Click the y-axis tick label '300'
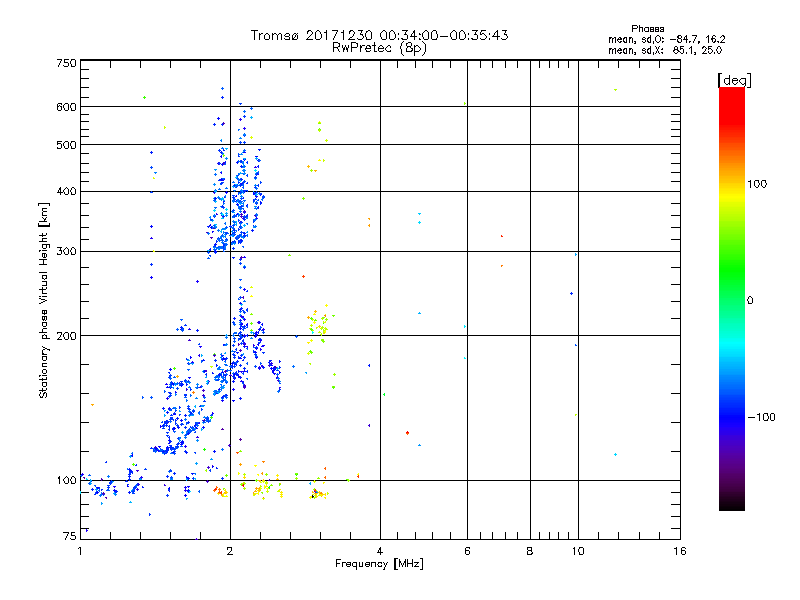Viewport: 800px width, 600px height. tap(67, 251)
